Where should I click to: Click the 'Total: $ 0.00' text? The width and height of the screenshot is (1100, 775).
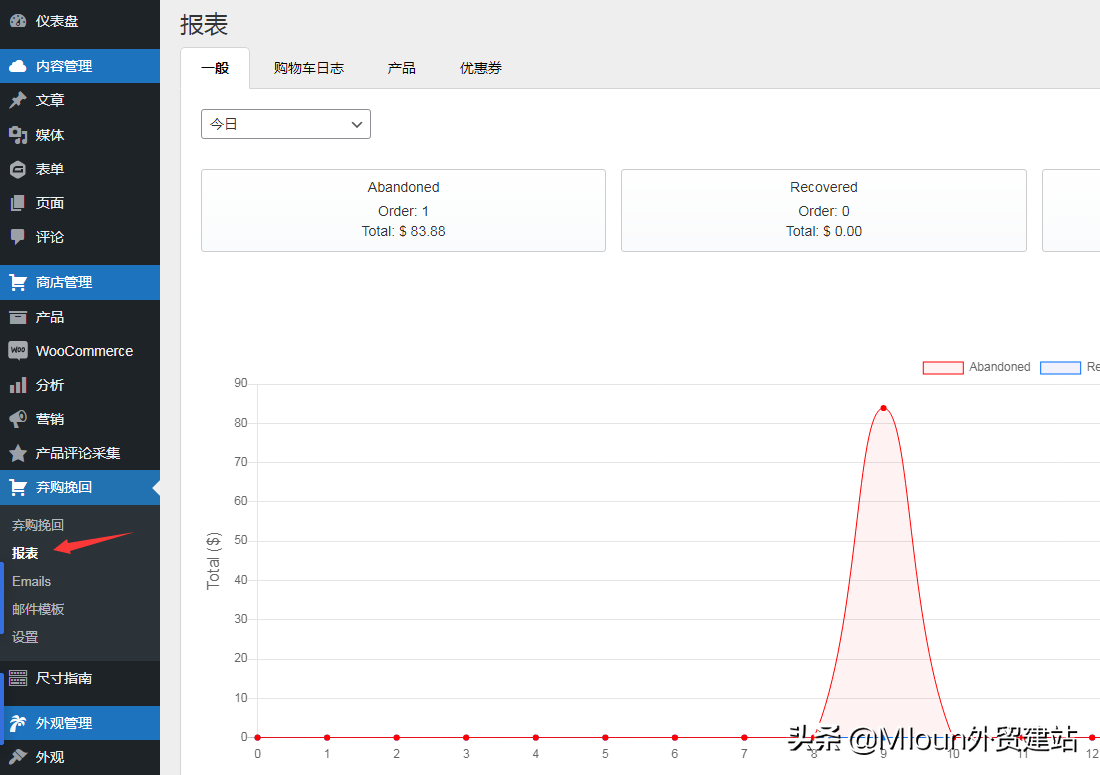[824, 231]
